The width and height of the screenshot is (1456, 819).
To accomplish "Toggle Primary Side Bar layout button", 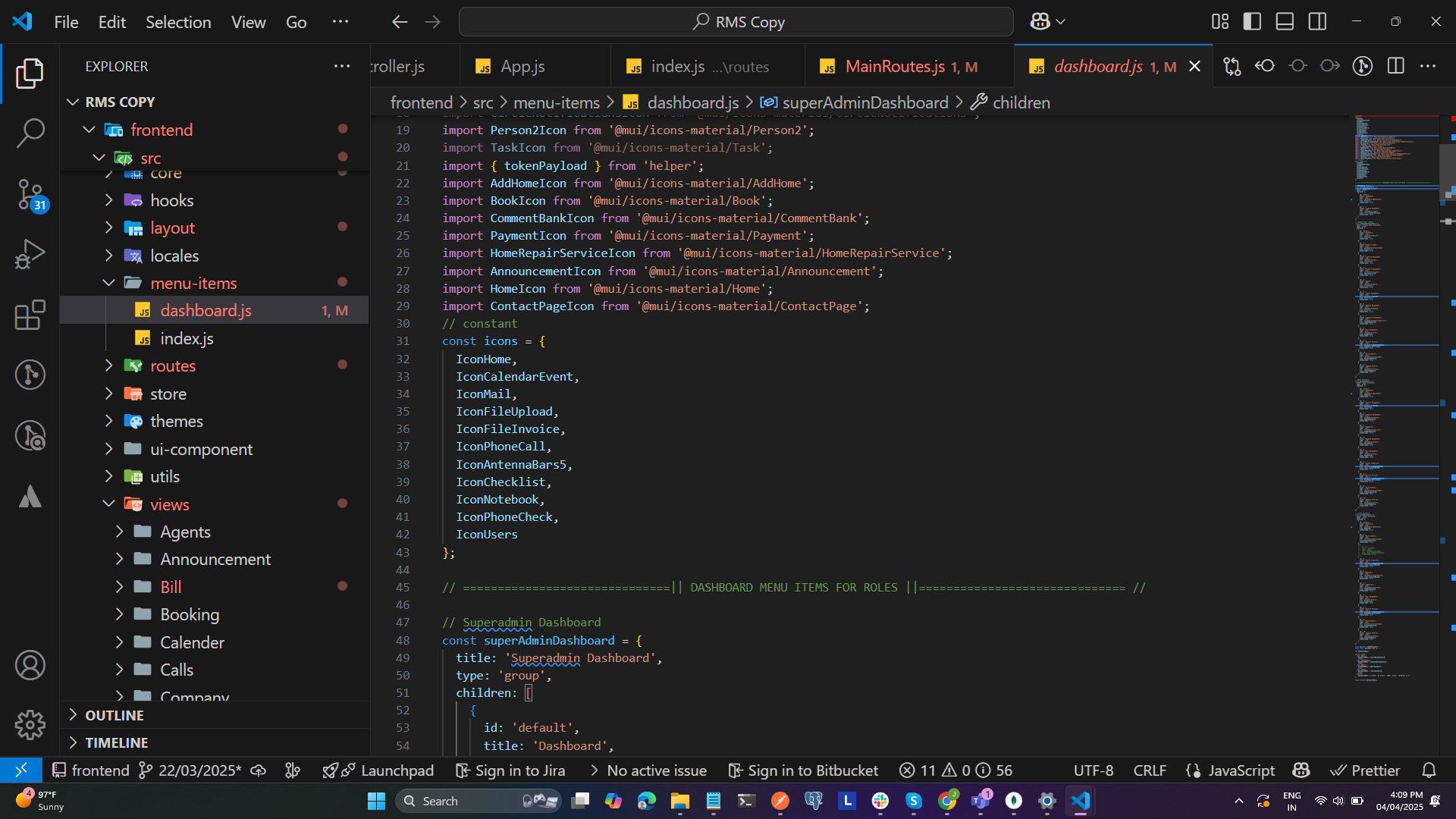I will click(1252, 22).
